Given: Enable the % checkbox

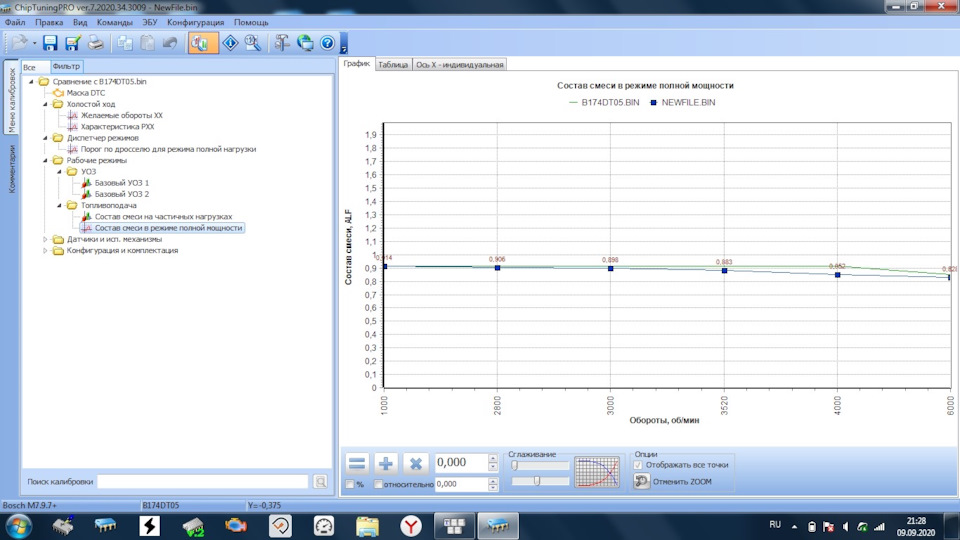Looking at the screenshot, I should click(350, 485).
